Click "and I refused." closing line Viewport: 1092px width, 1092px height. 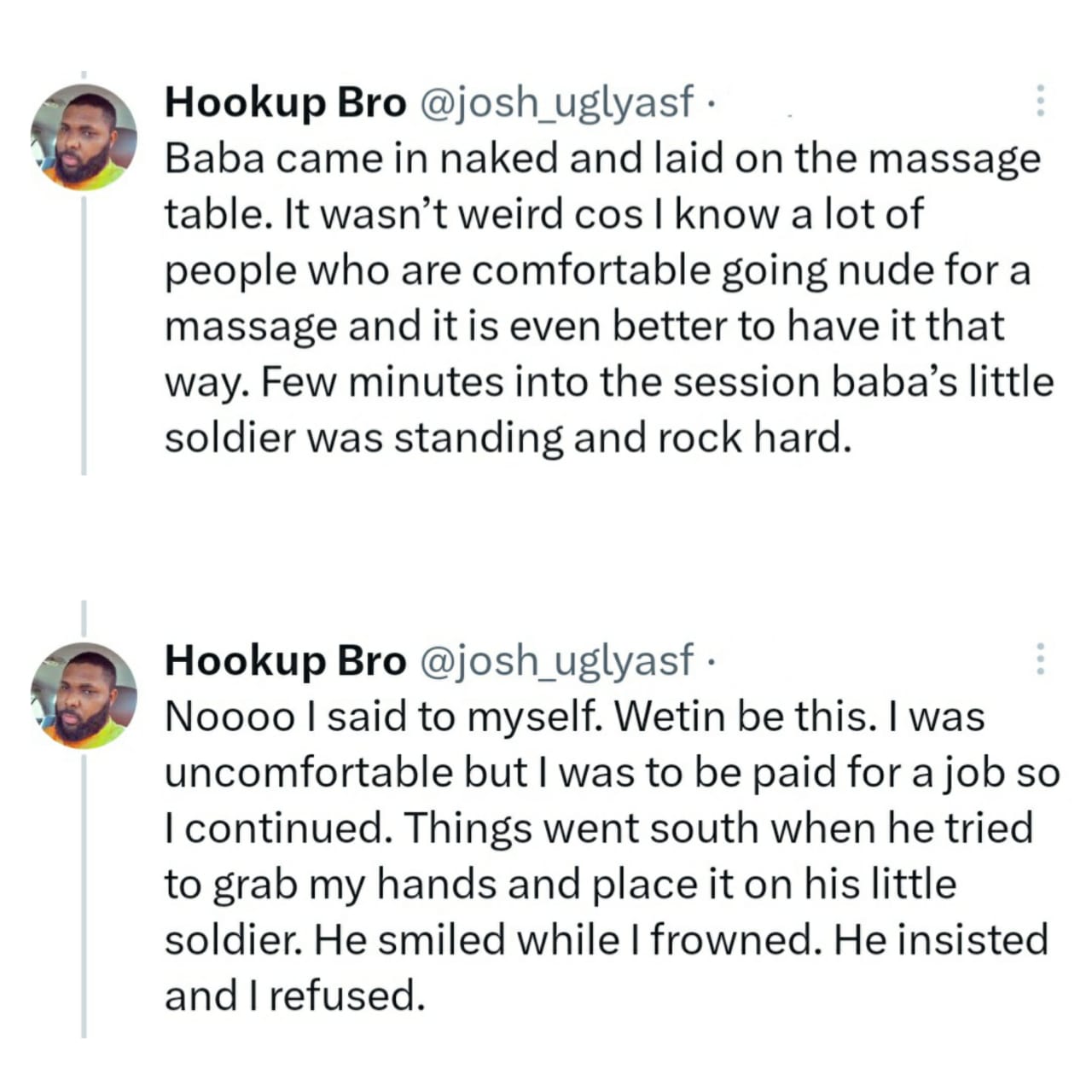click(x=294, y=996)
